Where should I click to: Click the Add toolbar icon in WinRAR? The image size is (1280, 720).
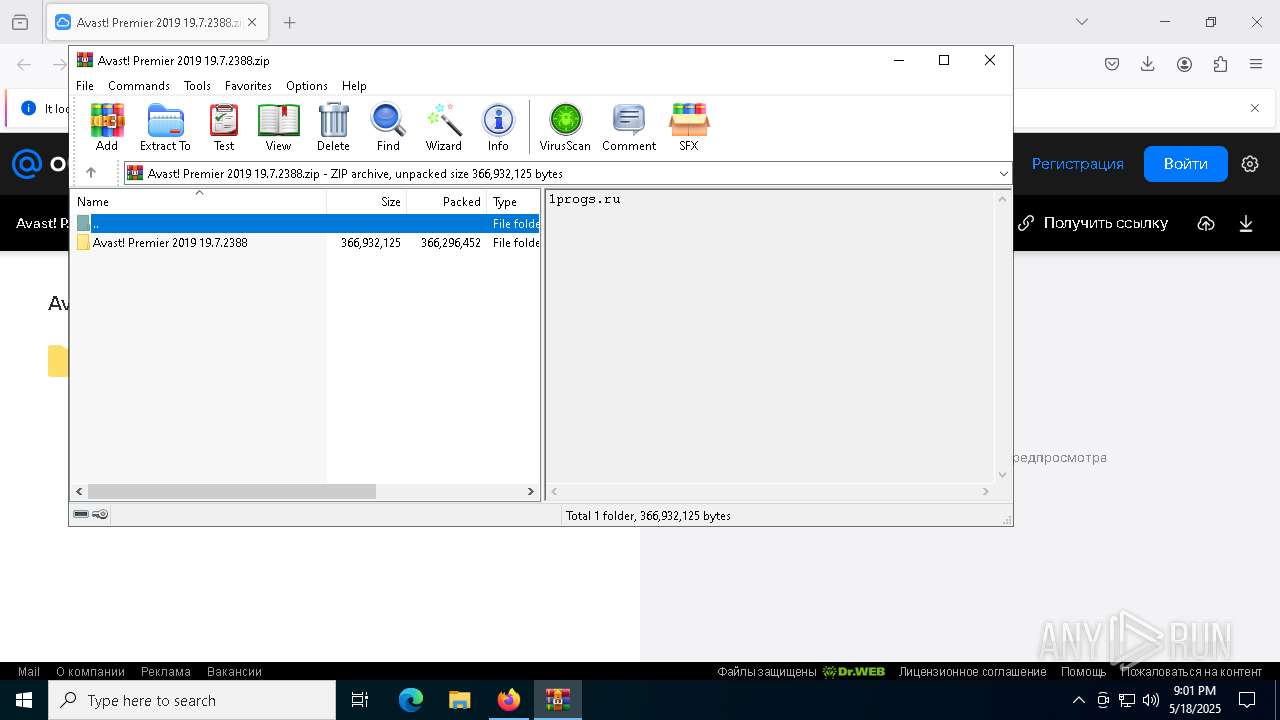[107, 127]
